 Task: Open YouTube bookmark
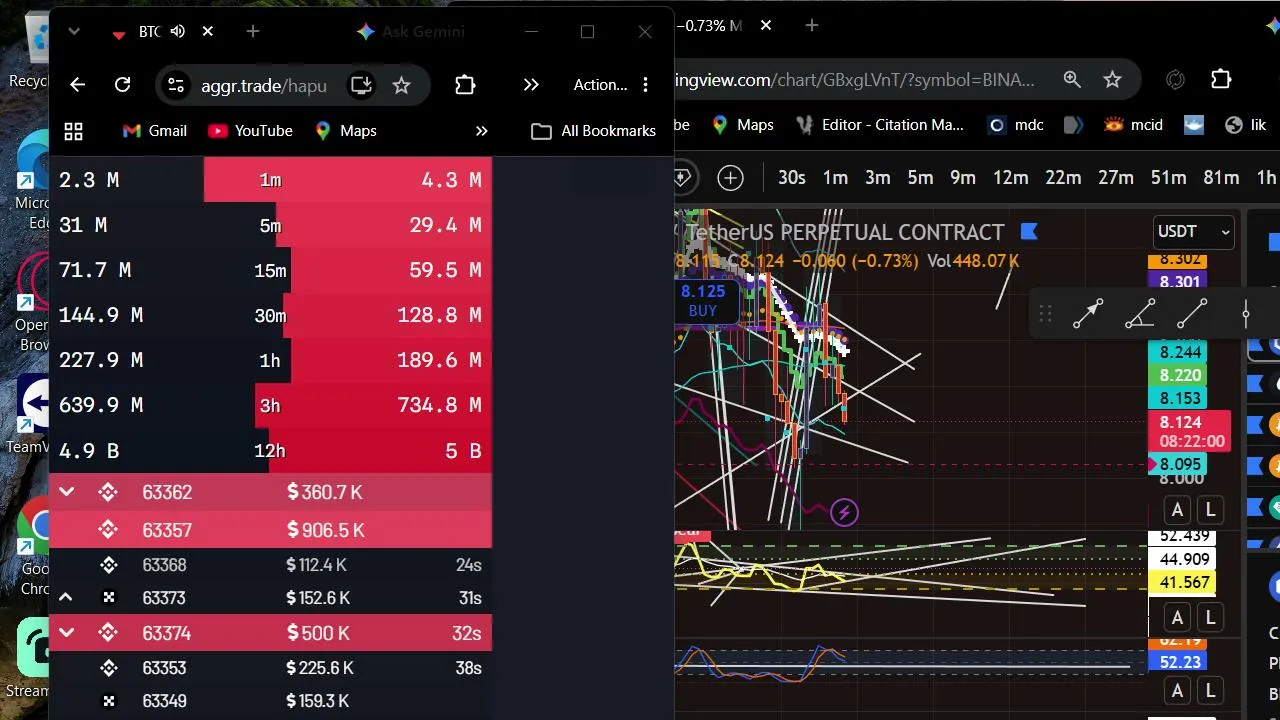[x=250, y=131]
